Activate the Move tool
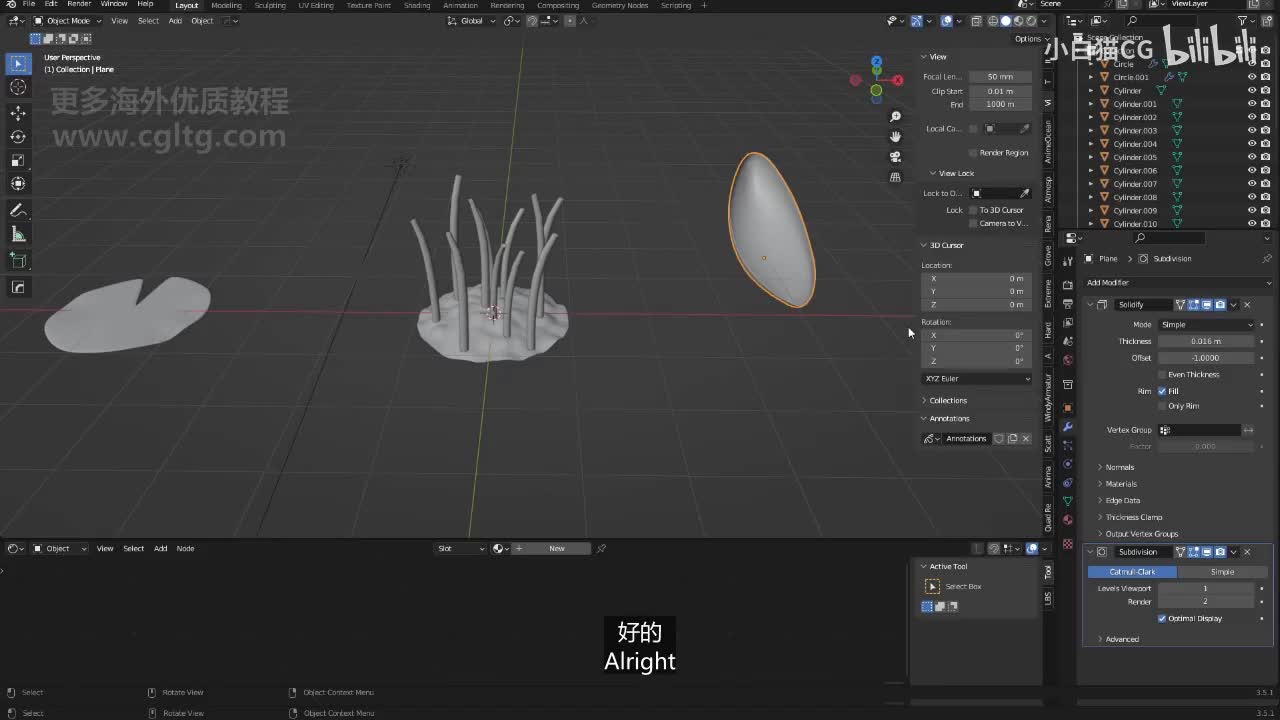 pyautogui.click(x=18, y=112)
